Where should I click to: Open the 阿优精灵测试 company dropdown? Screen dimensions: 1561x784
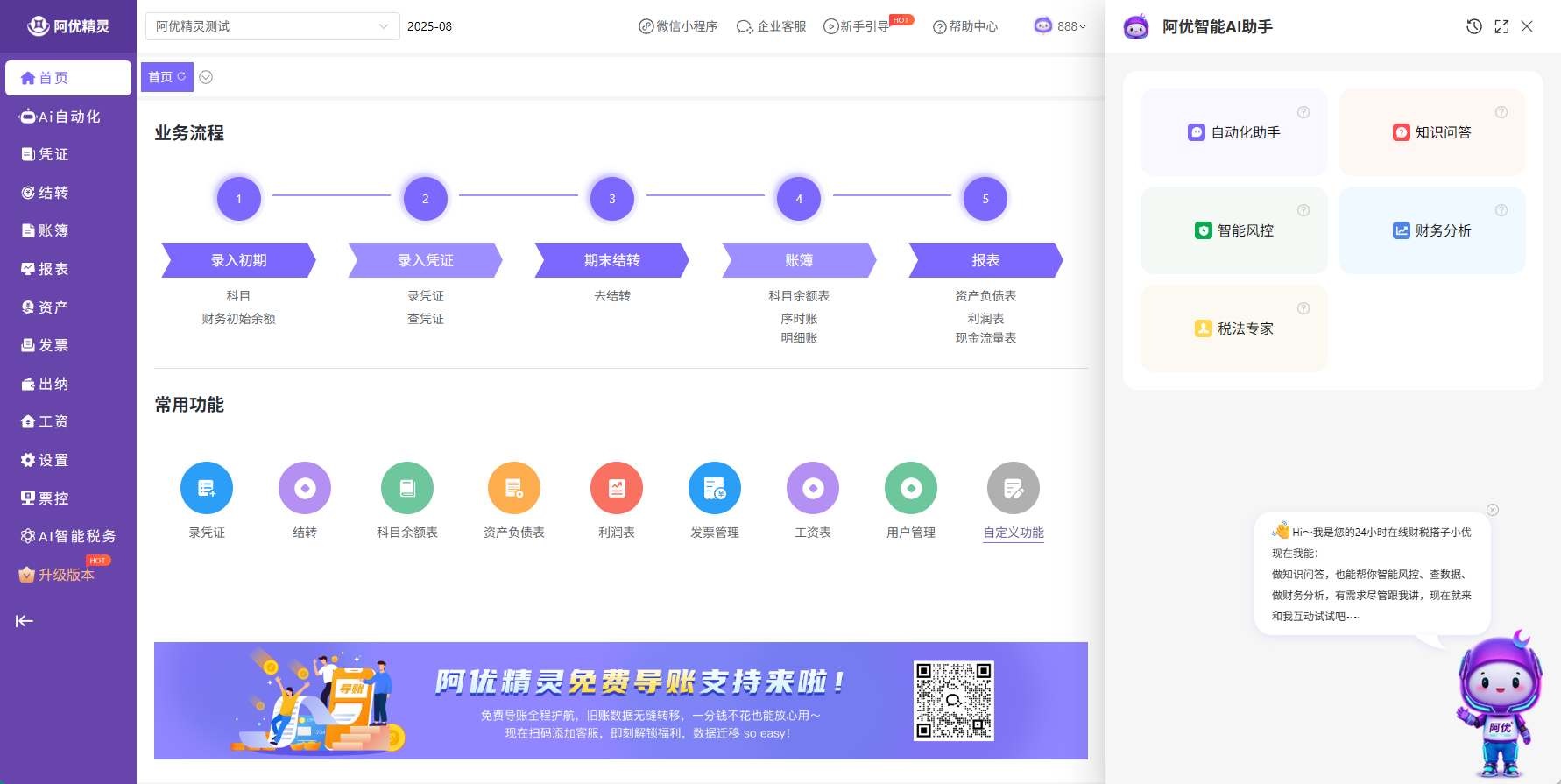click(272, 26)
